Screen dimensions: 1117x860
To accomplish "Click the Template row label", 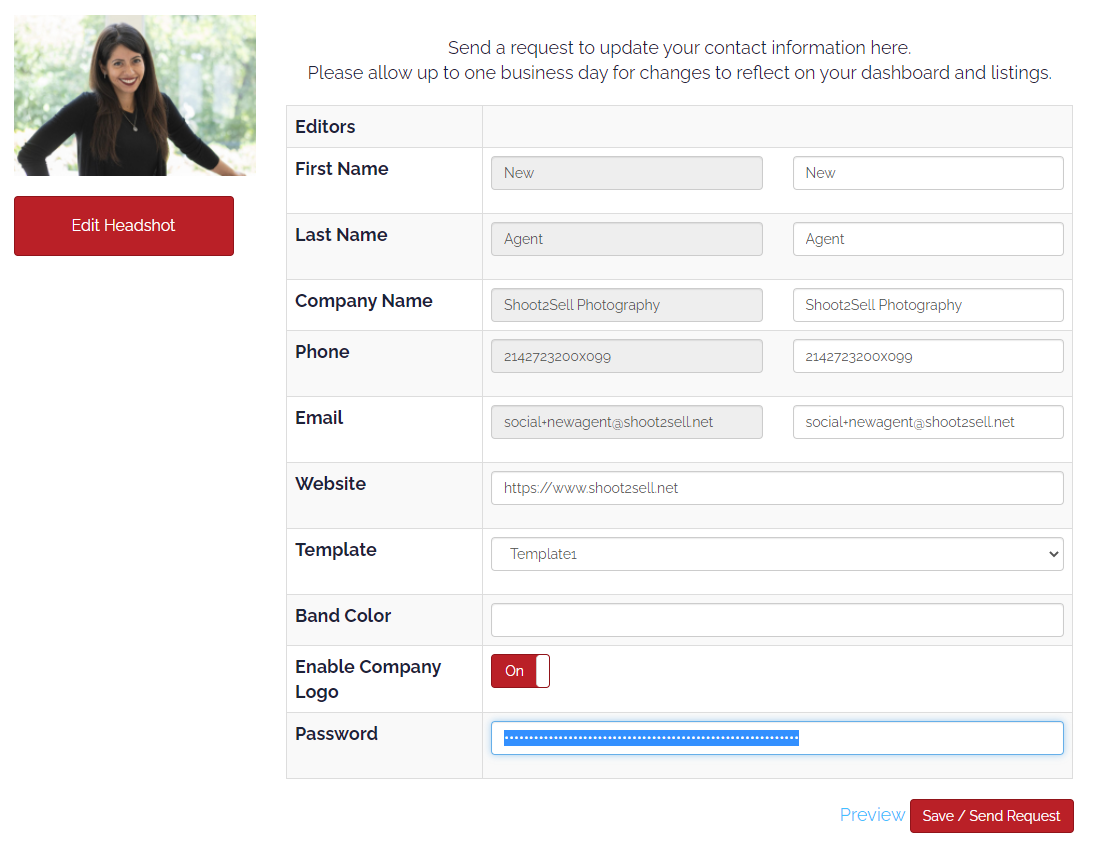I will point(336,549).
